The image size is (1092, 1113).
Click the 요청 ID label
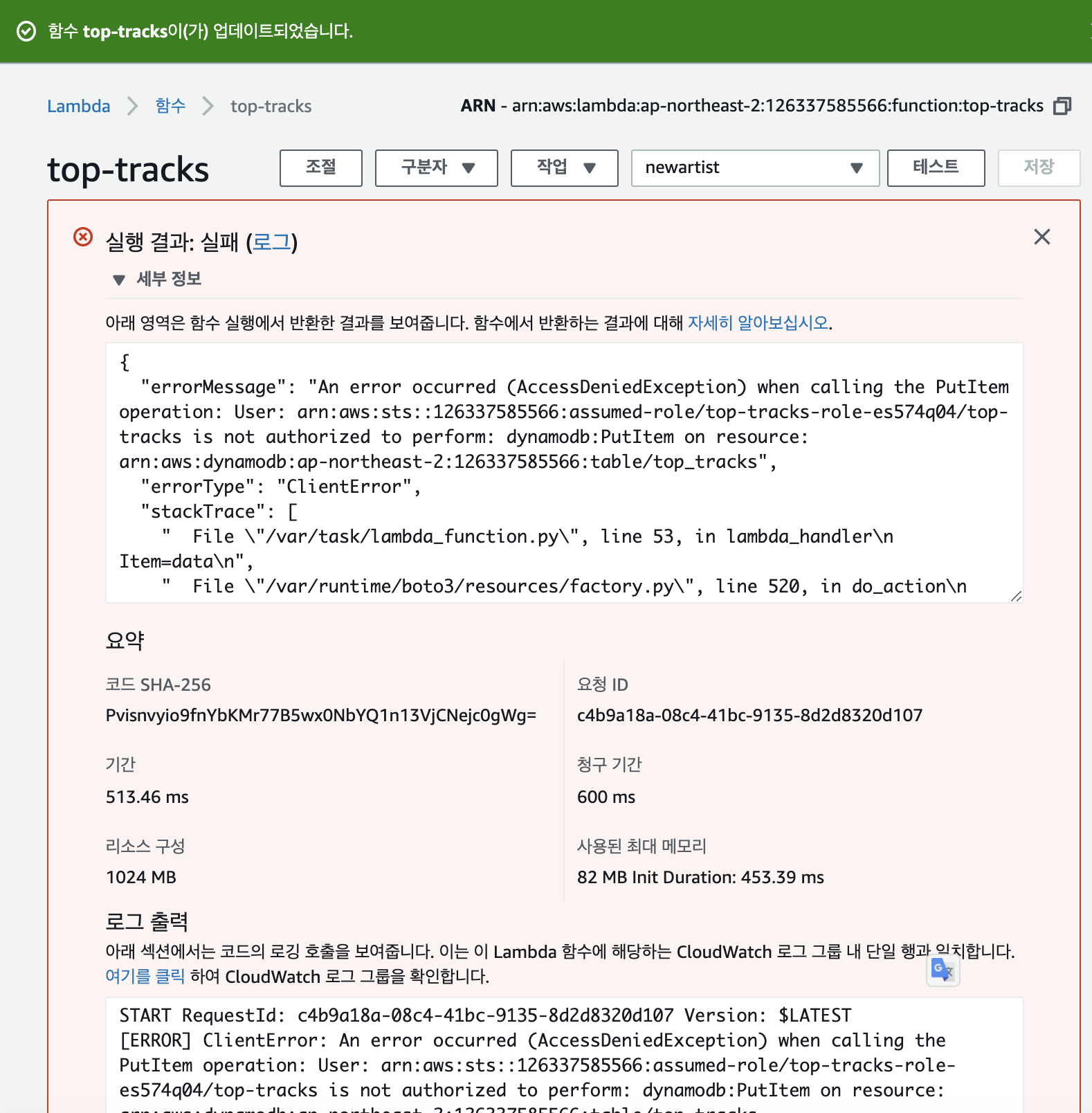click(603, 685)
